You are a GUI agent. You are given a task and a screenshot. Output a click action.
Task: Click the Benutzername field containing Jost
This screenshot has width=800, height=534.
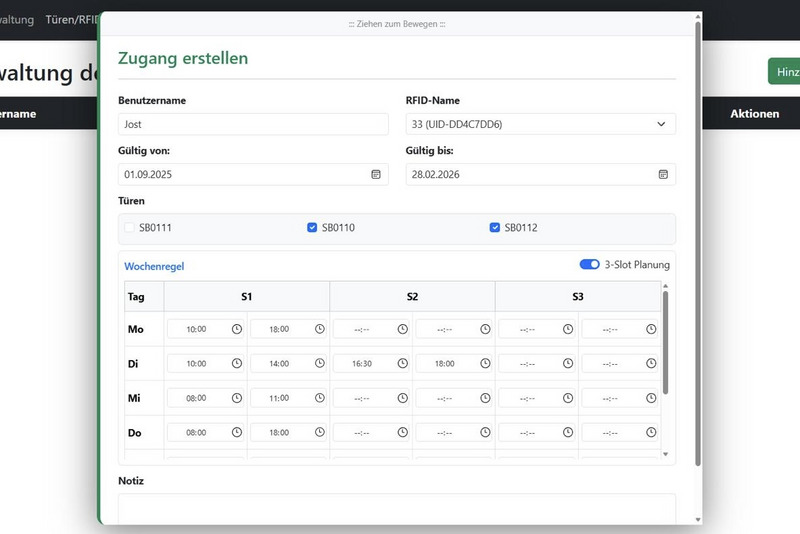click(x=253, y=124)
